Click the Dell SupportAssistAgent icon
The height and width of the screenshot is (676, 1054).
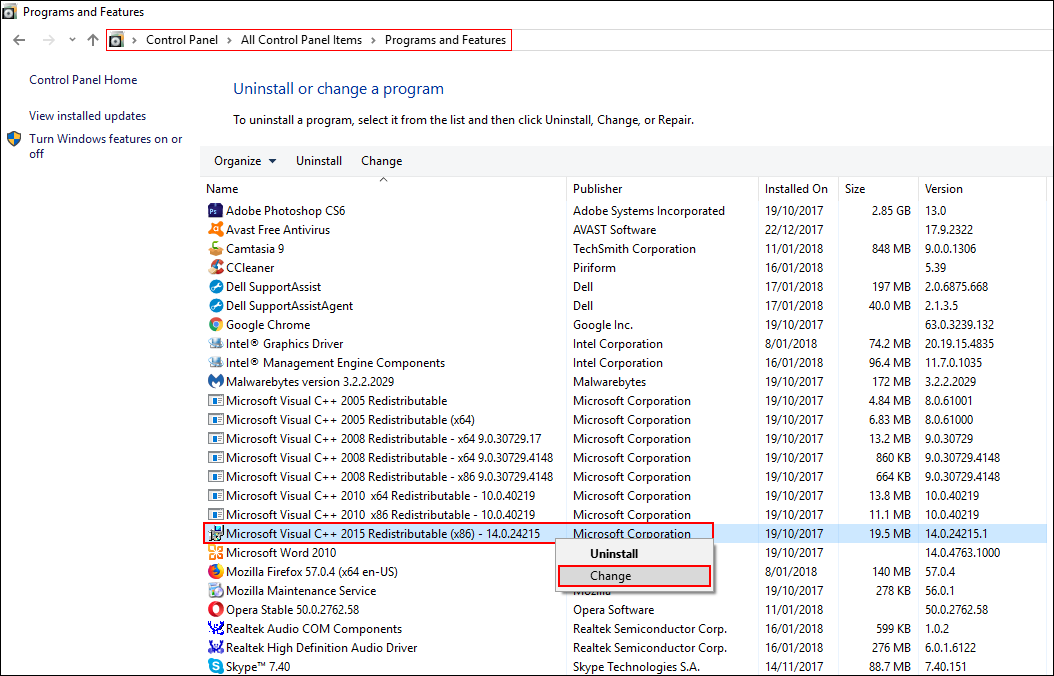click(x=215, y=305)
